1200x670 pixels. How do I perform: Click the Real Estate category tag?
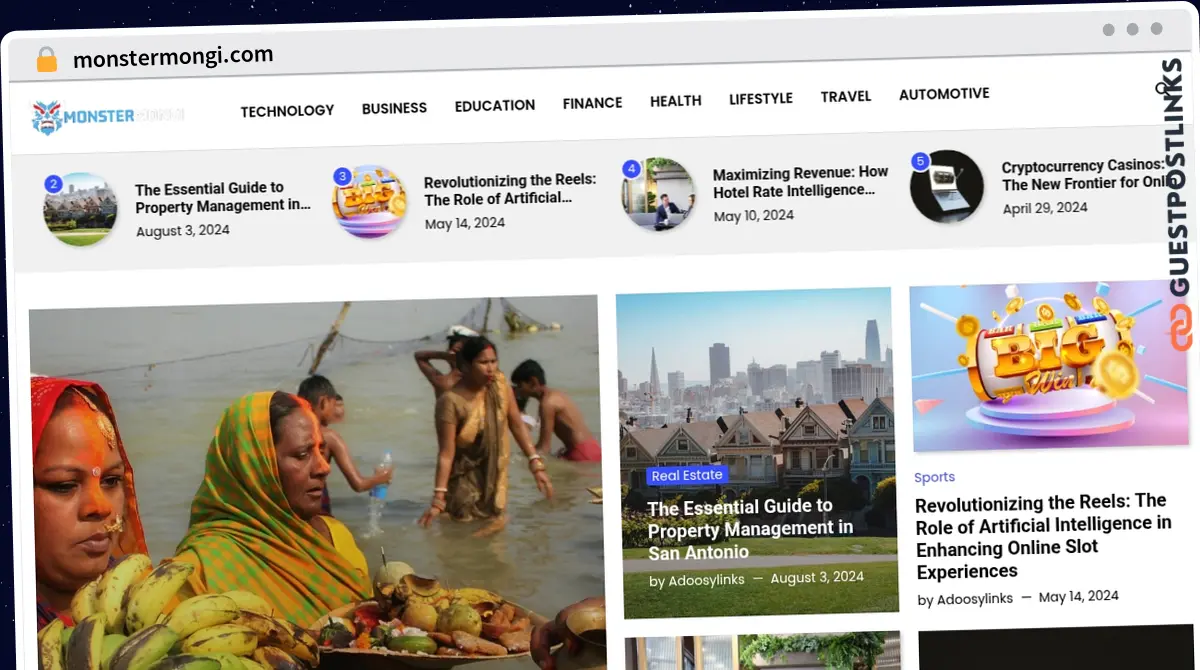coord(686,475)
